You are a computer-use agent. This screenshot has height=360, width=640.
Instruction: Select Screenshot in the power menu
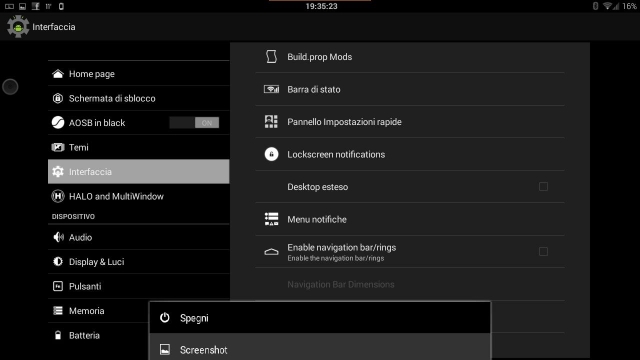(320, 347)
